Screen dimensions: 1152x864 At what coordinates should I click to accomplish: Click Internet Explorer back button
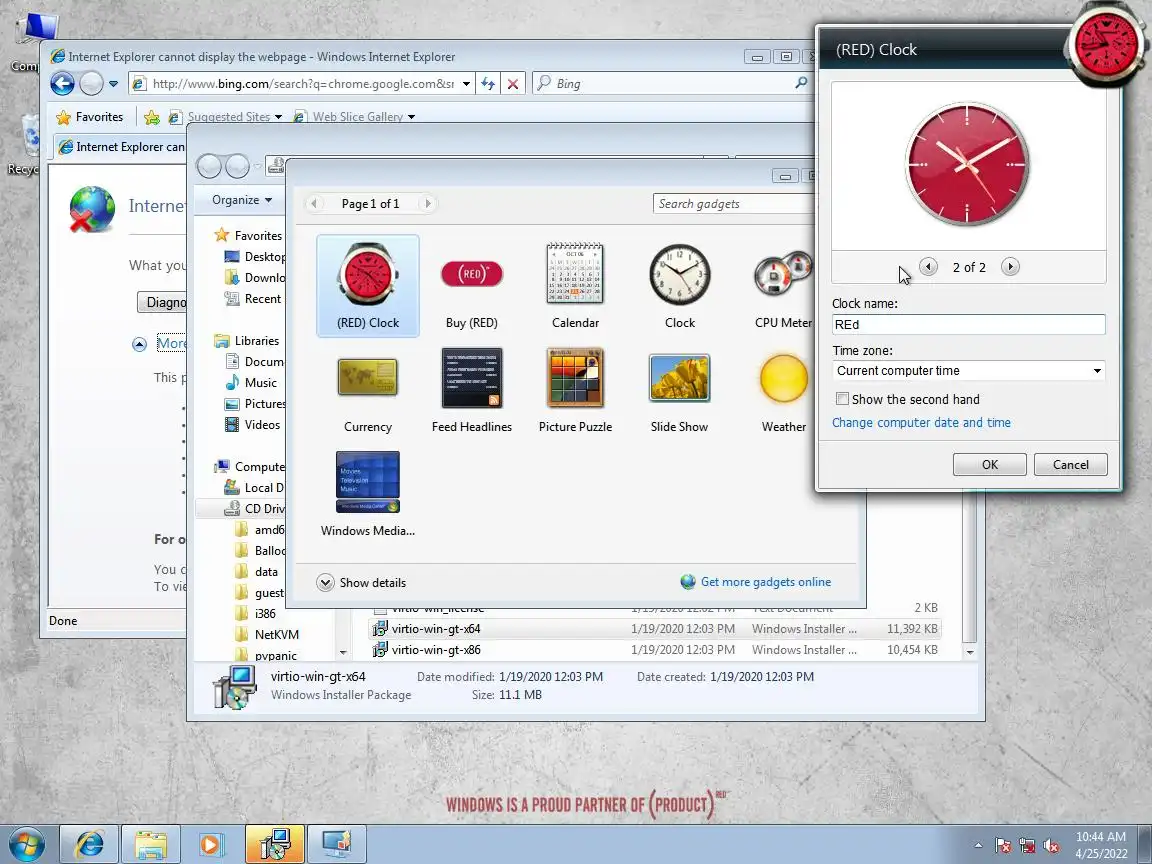tap(62, 84)
